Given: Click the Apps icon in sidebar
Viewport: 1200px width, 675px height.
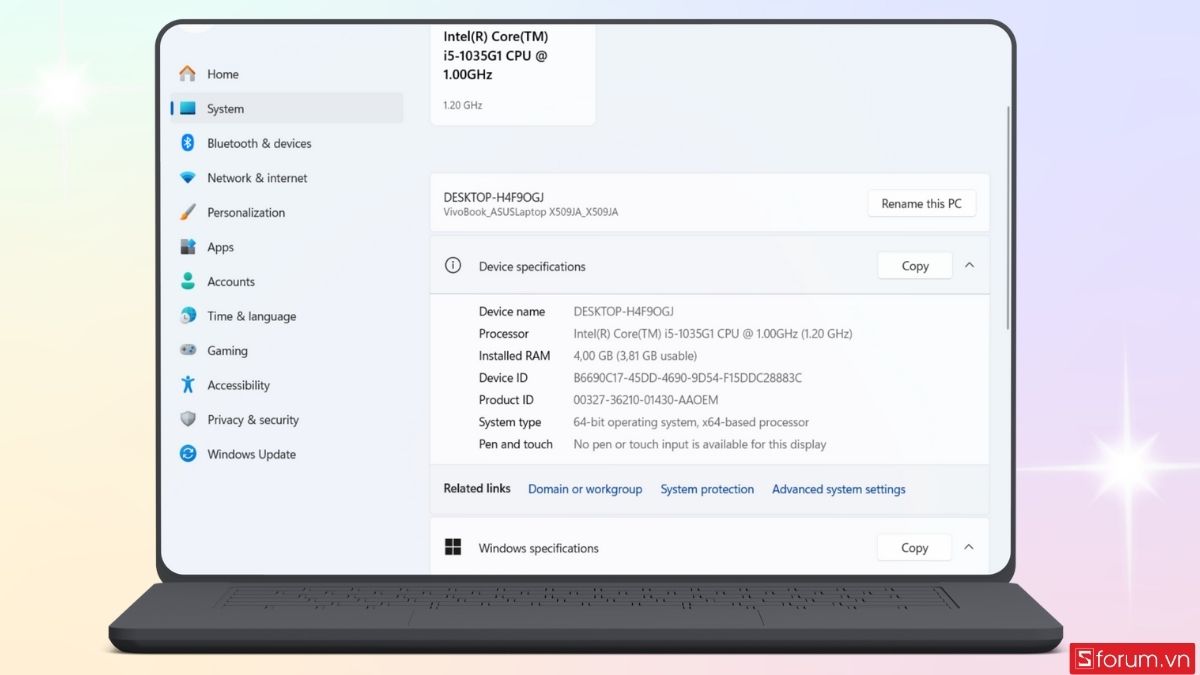Looking at the screenshot, I should tap(187, 247).
